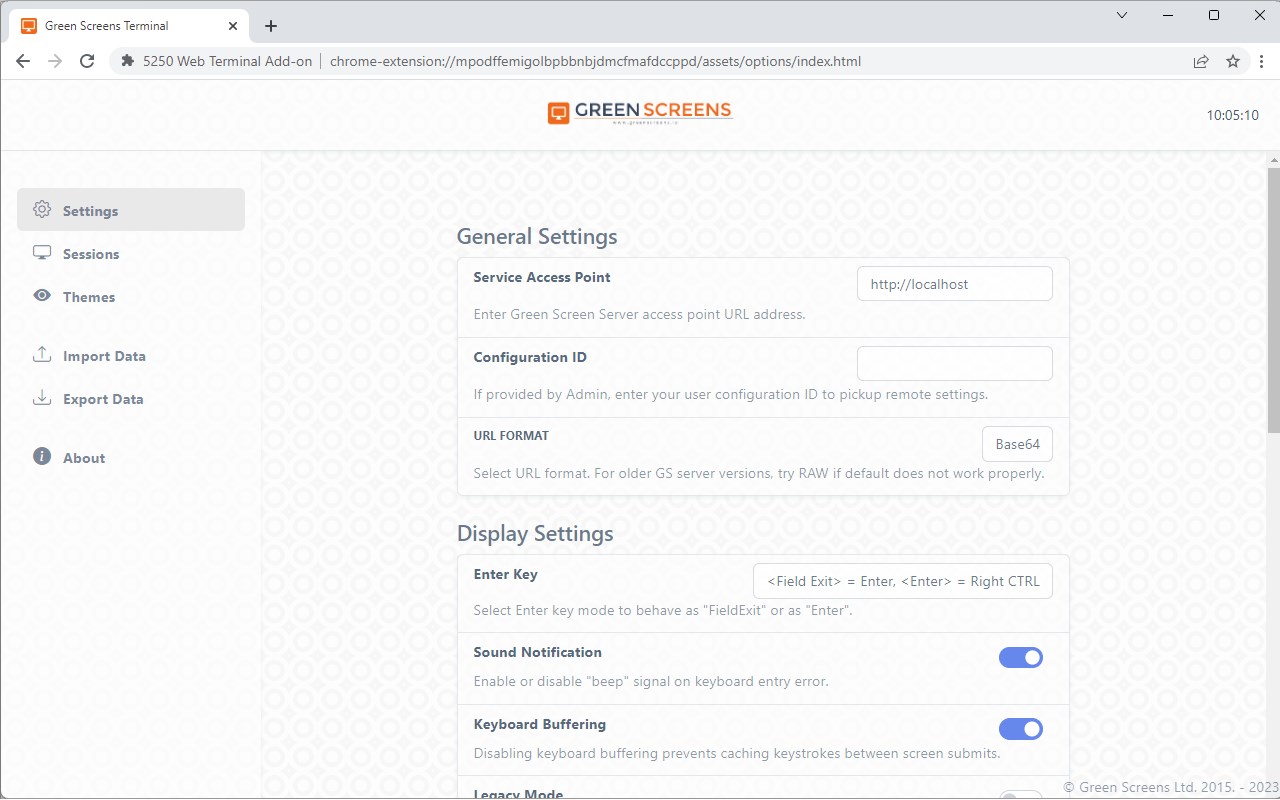Click the tab search chevron

1122,15
